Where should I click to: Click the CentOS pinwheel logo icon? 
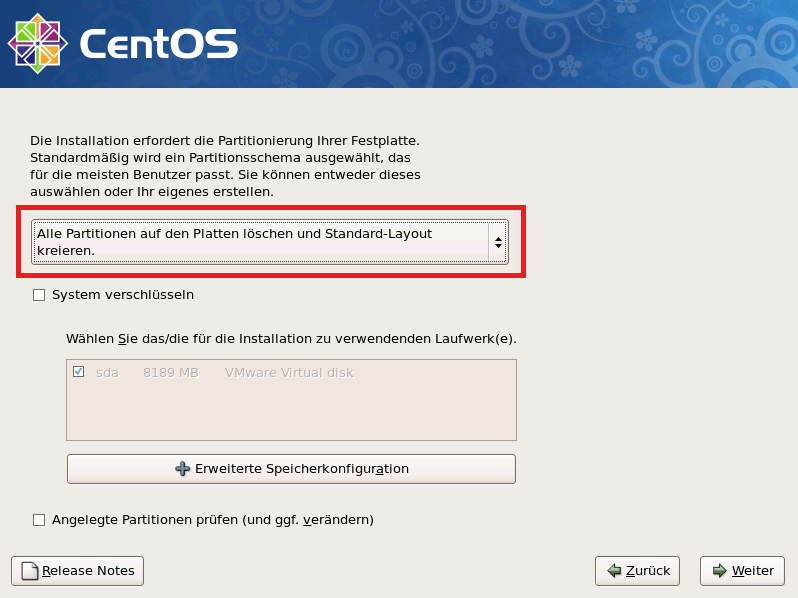tap(37, 43)
